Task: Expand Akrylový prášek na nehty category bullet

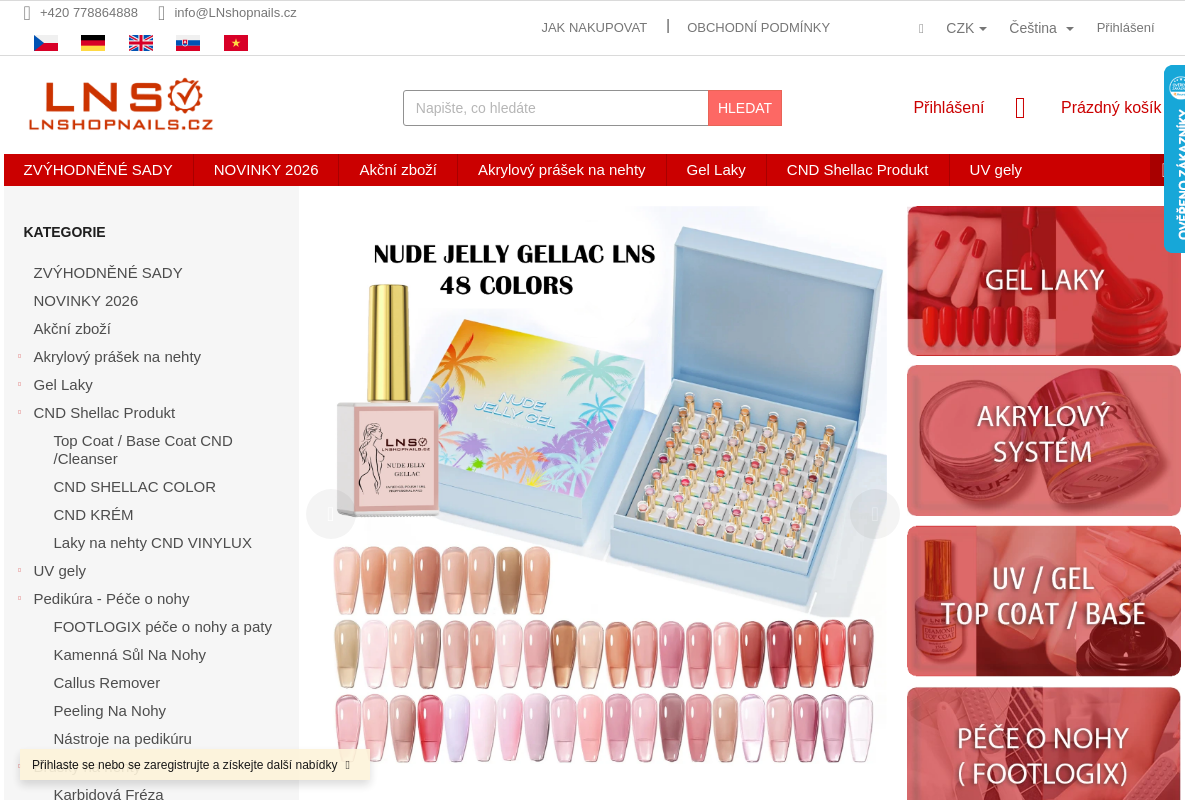Action: pyautogui.click(x=20, y=356)
